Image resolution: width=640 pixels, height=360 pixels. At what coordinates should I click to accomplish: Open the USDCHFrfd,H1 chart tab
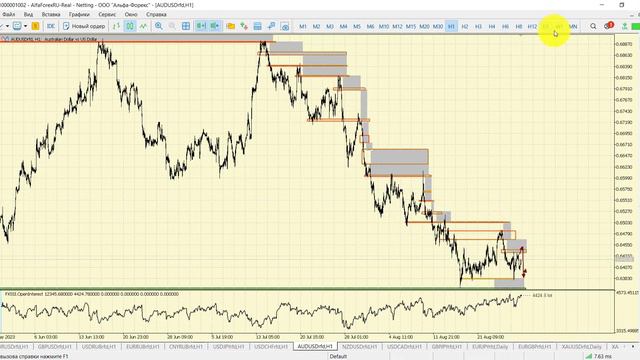(271, 347)
